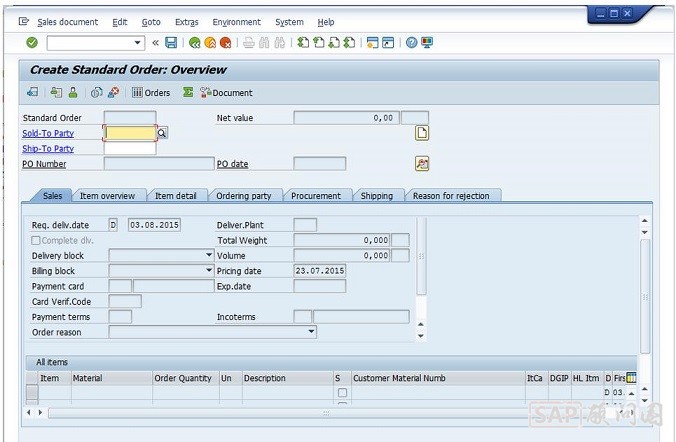Switch to the Procurement tab
Image resolution: width=676 pixels, height=442 pixels.
[x=316, y=196]
